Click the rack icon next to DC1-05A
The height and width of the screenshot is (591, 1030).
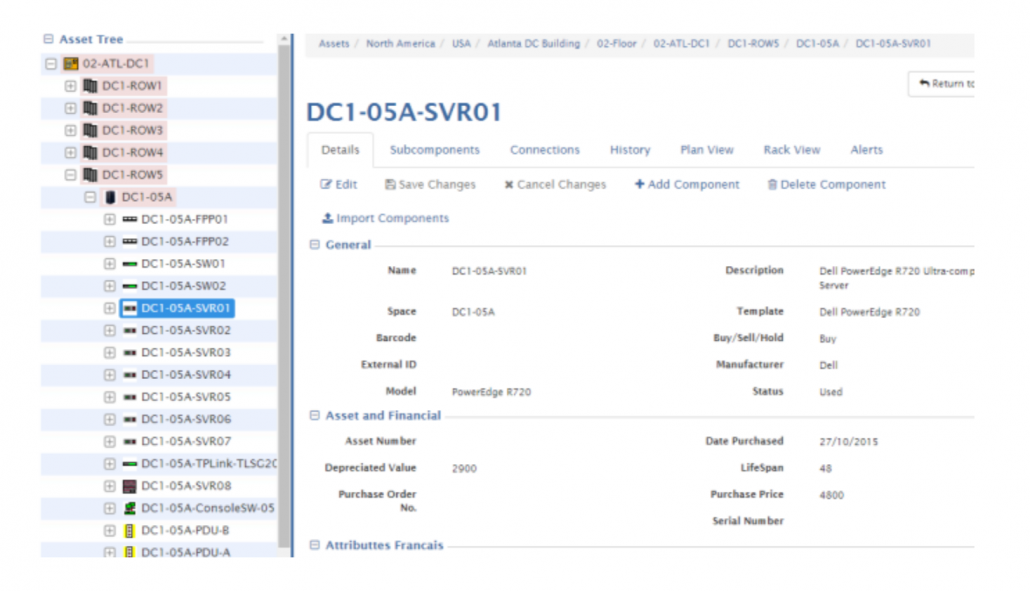[x=110, y=197]
